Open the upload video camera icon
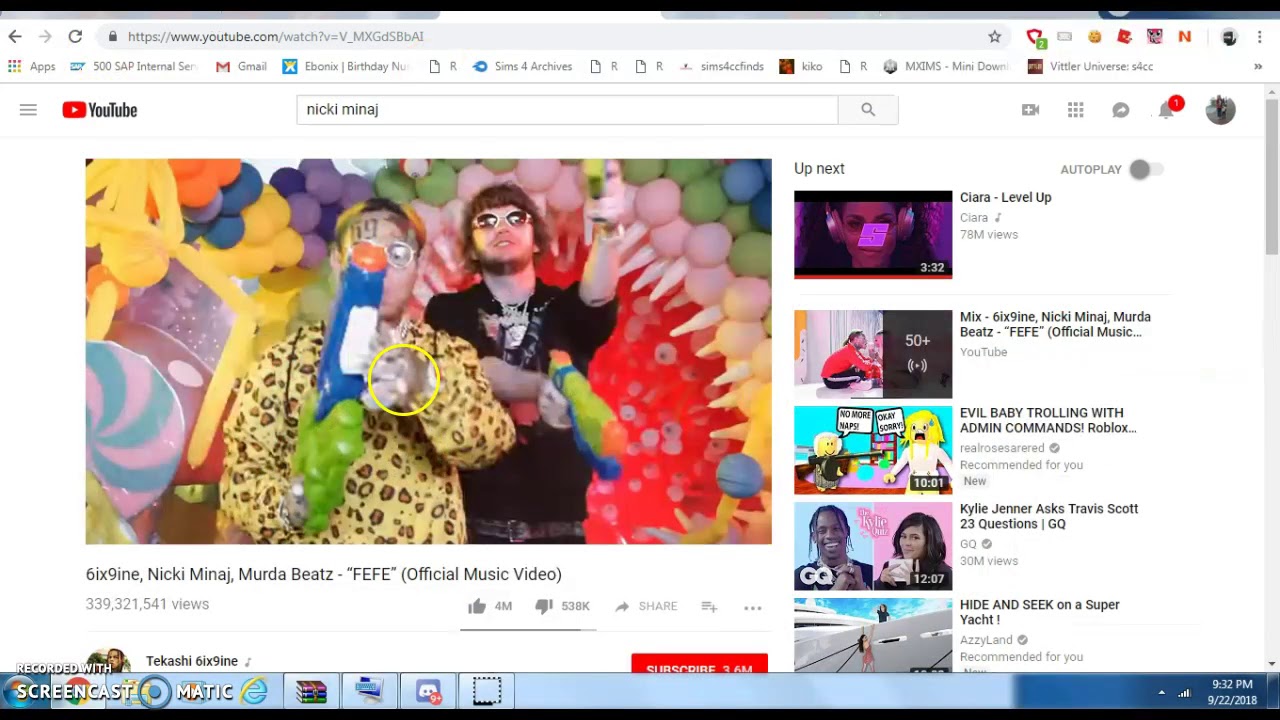 pos(1030,110)
